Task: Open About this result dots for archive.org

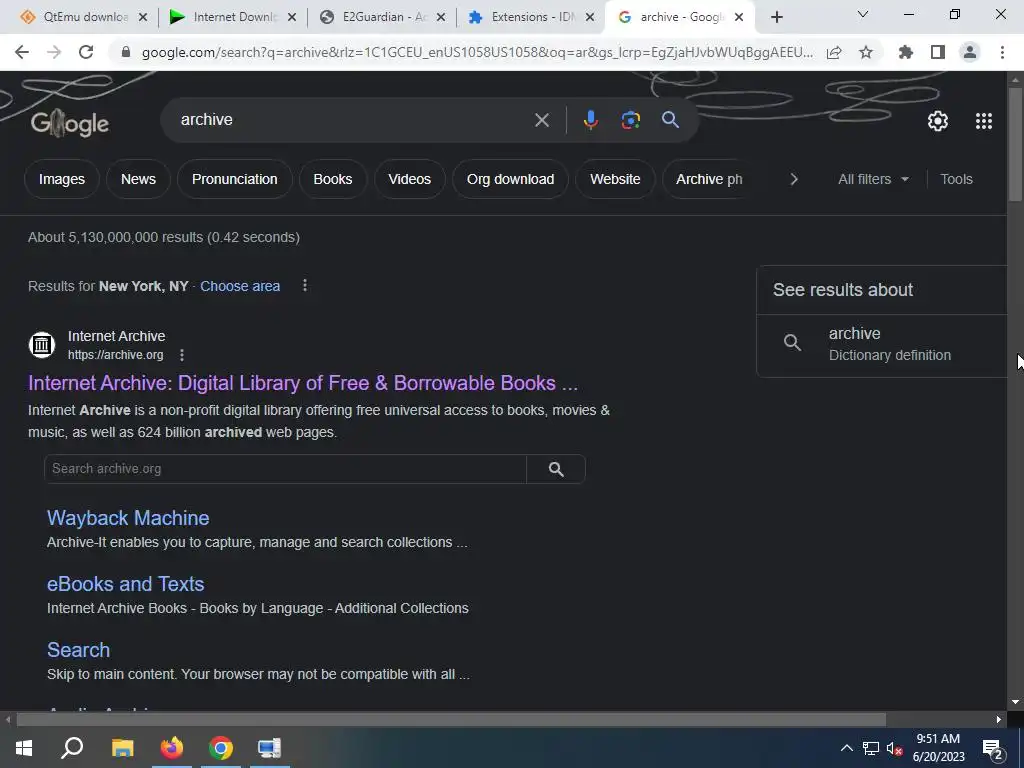Action: click(182, 355)
